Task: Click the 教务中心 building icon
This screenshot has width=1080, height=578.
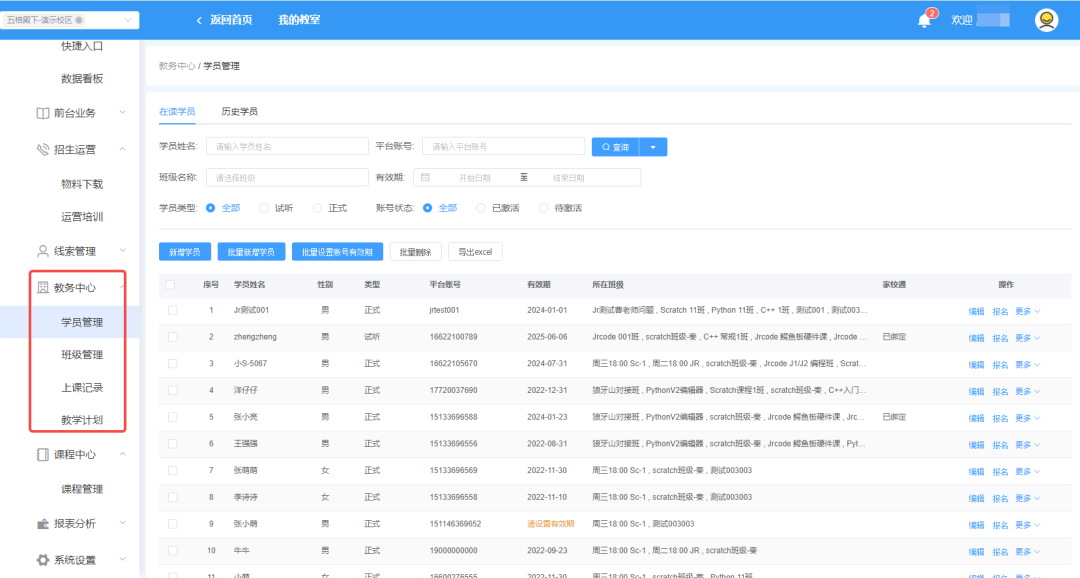Action: click(x=43, y=288)
